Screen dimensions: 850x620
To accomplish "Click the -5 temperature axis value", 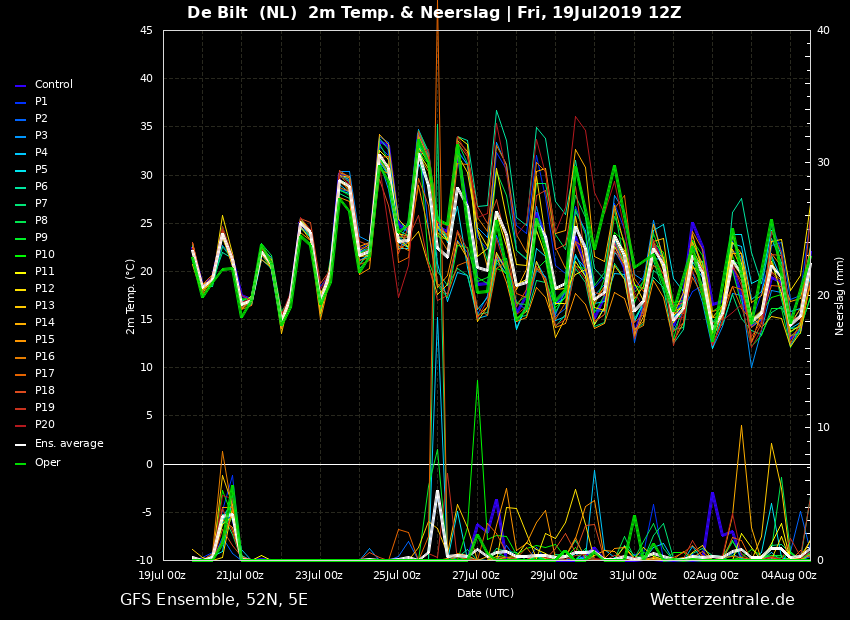I will pos(148,513).
